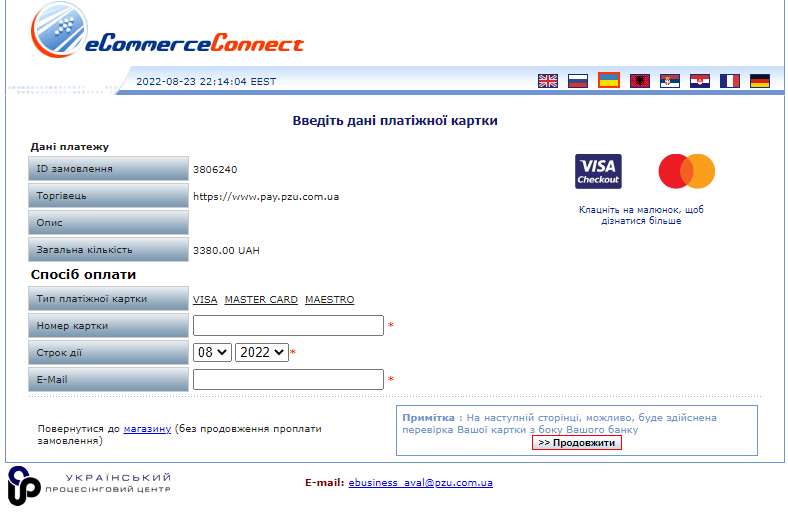Select the Serbian flag language
This screenshot has height=527, width=788.
(x=669, y=81)
